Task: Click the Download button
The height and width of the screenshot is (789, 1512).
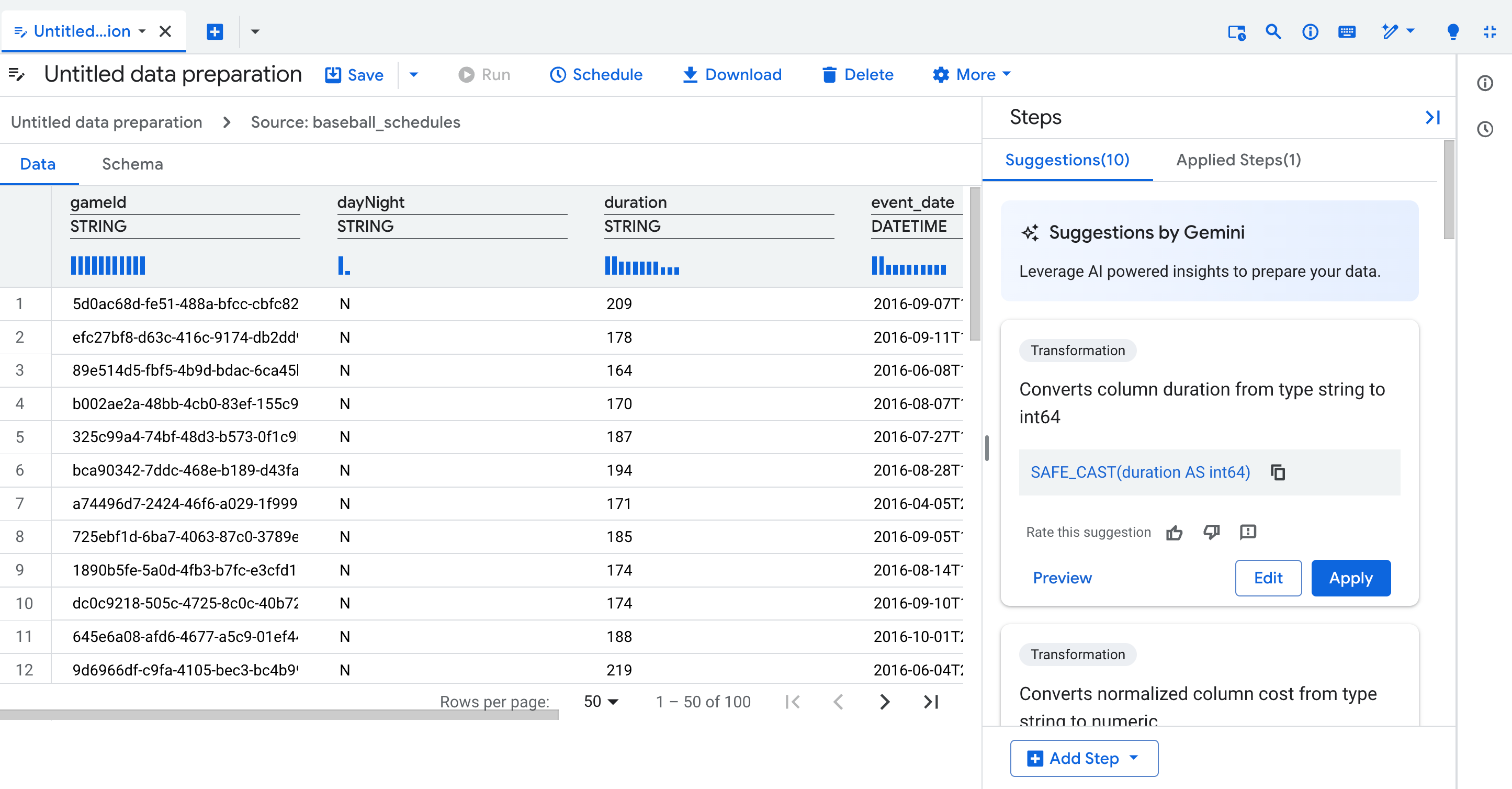Action: (731, 74)
